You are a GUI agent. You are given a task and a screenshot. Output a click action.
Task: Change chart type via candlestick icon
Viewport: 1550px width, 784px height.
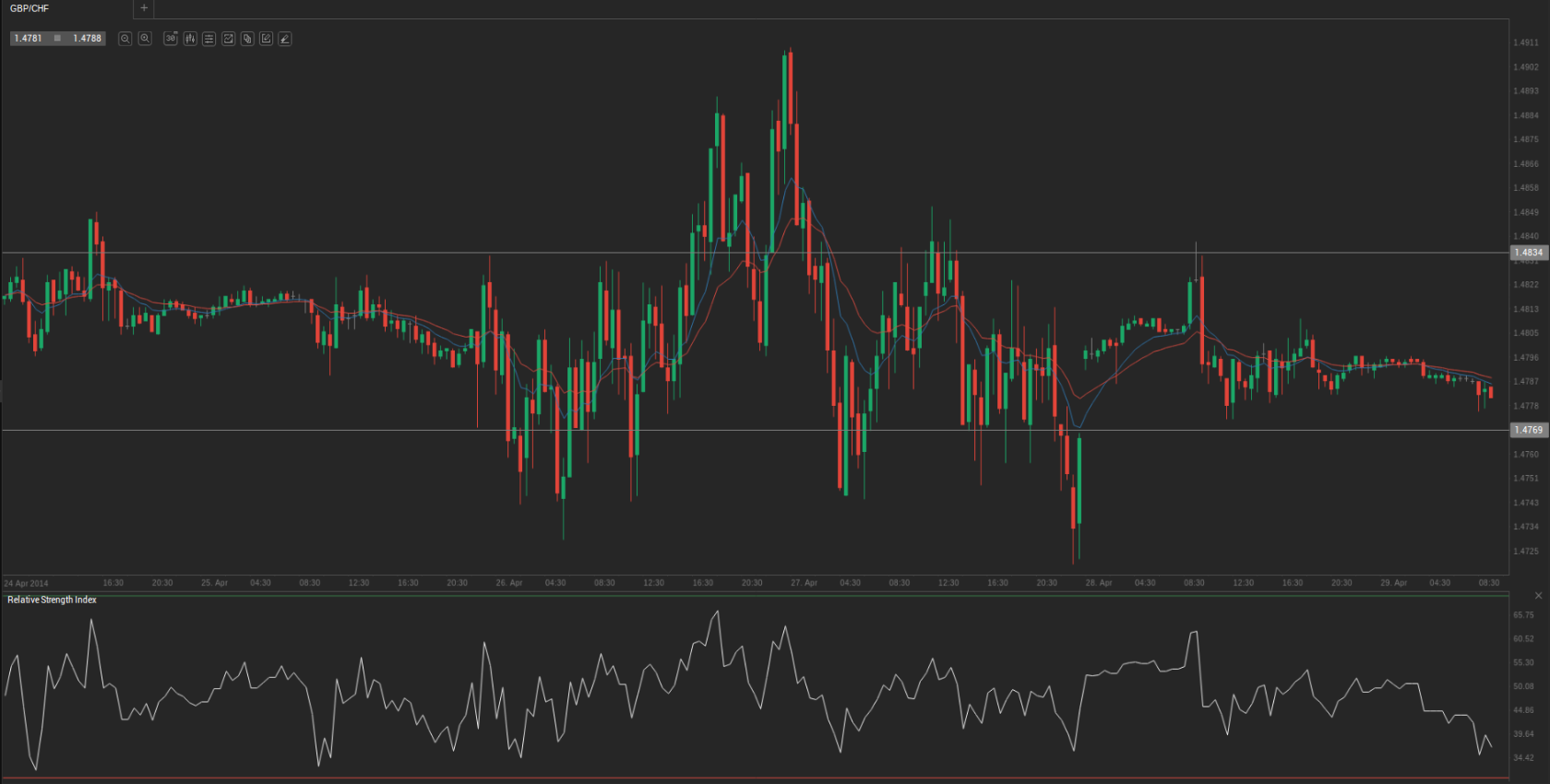tap(190, 39)
